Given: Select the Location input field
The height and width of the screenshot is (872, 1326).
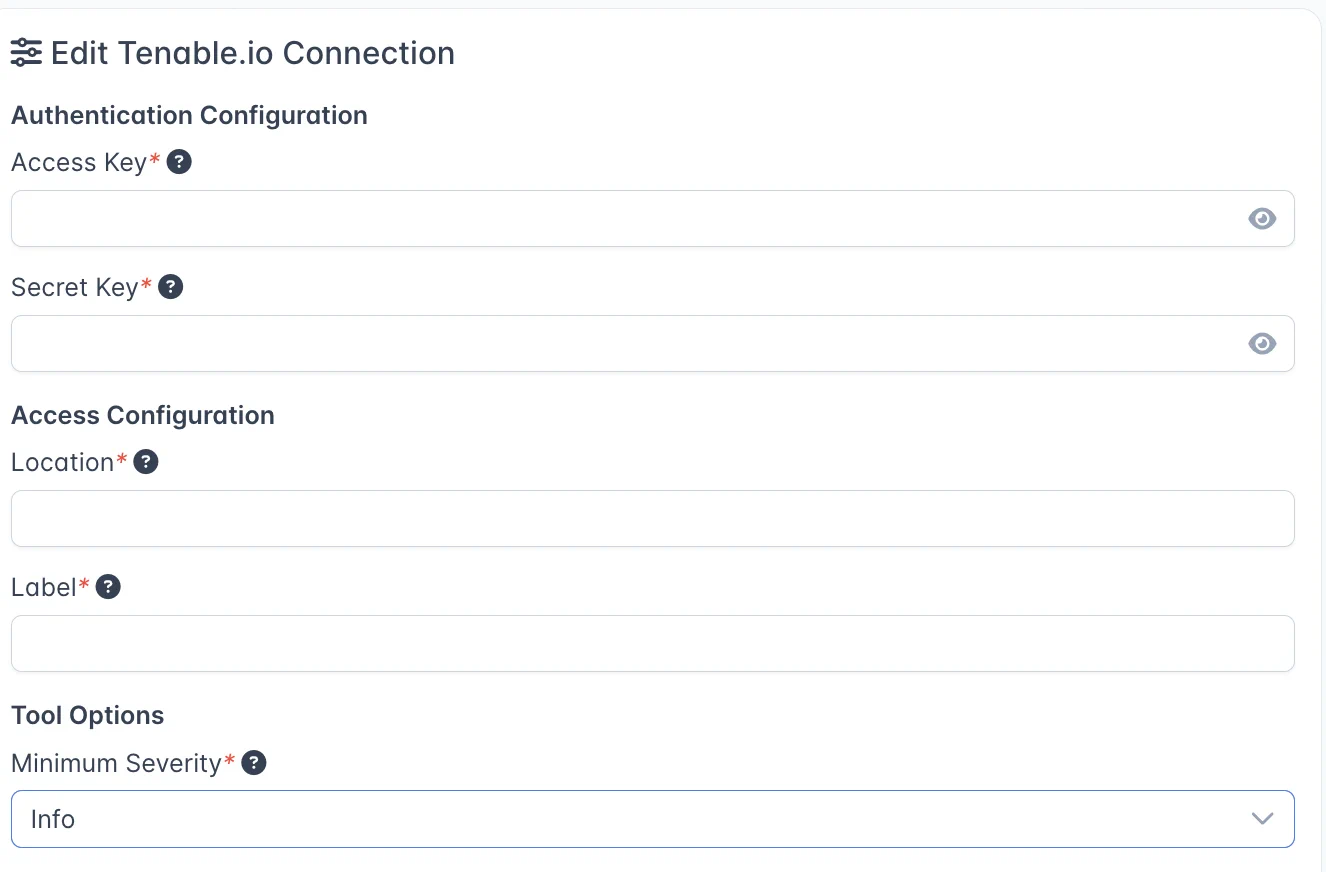Looking at the screenshot, I should tap(652, 519).
